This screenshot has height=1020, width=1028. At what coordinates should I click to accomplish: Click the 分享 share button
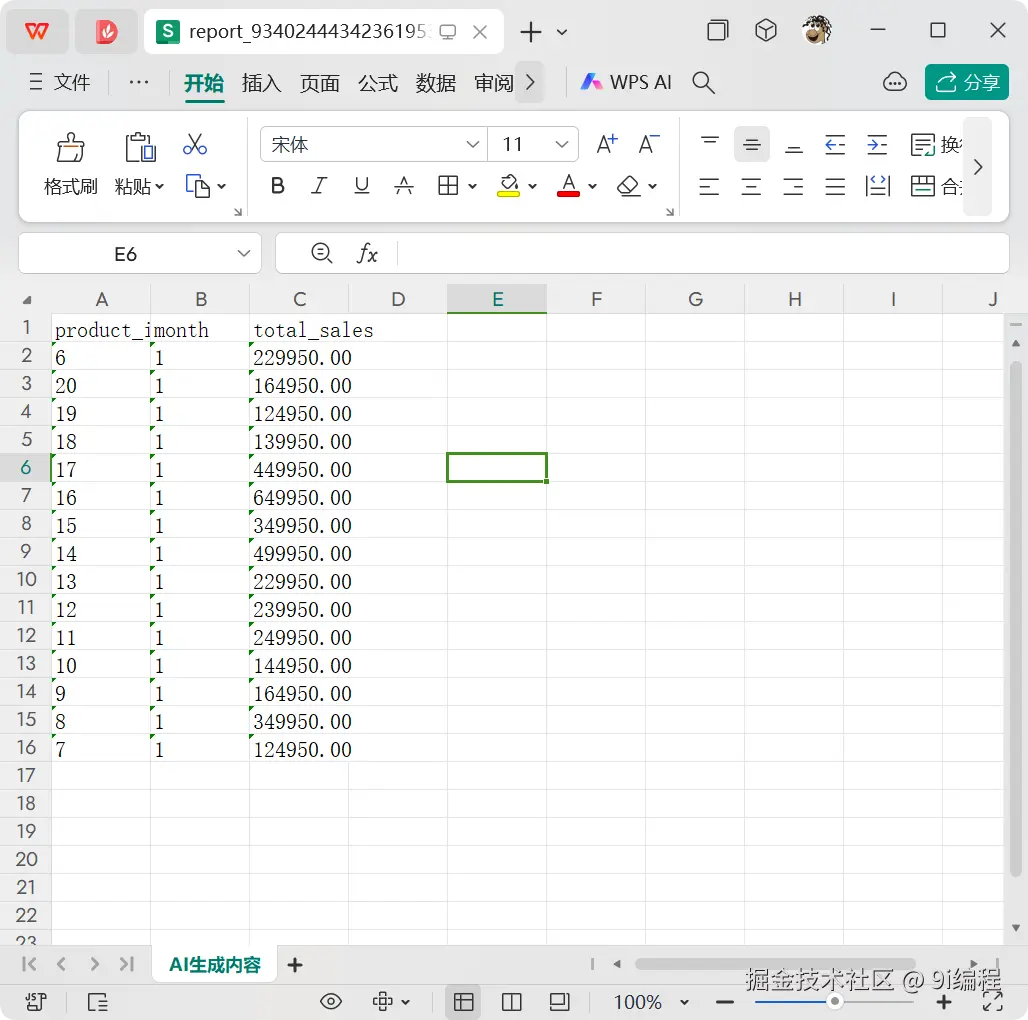tap(966, 83)
